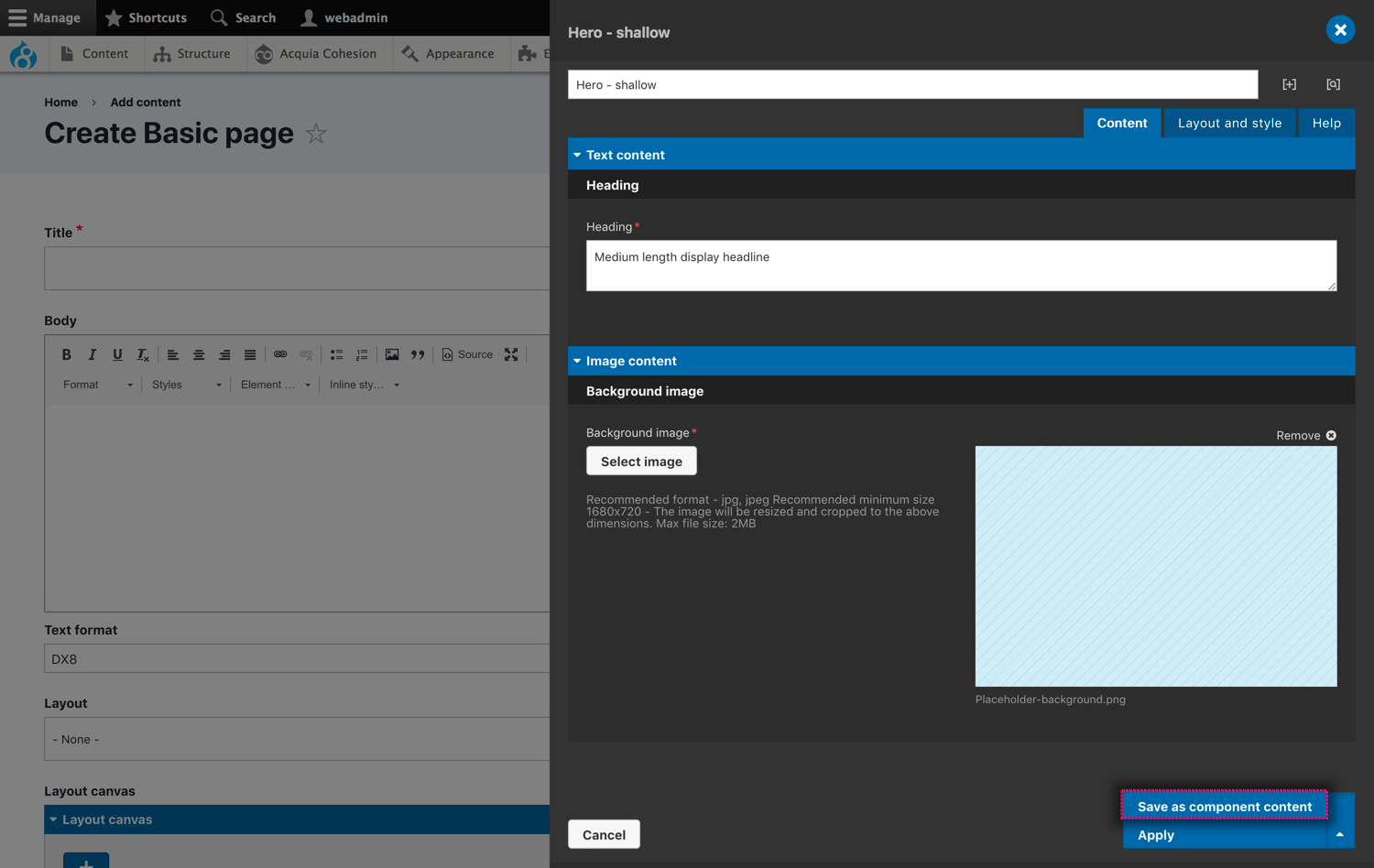Toggle the Apply button arrow menu

point(1340,835)
